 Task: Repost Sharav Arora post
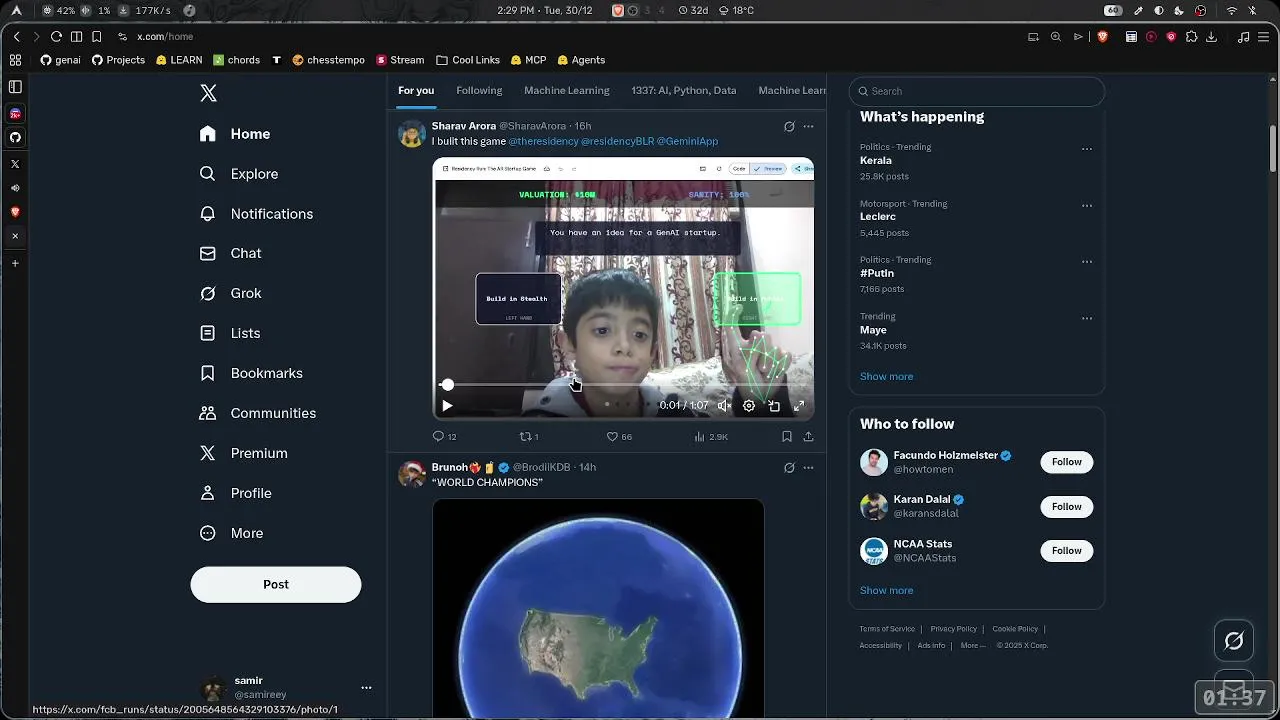tap(529, 437)
